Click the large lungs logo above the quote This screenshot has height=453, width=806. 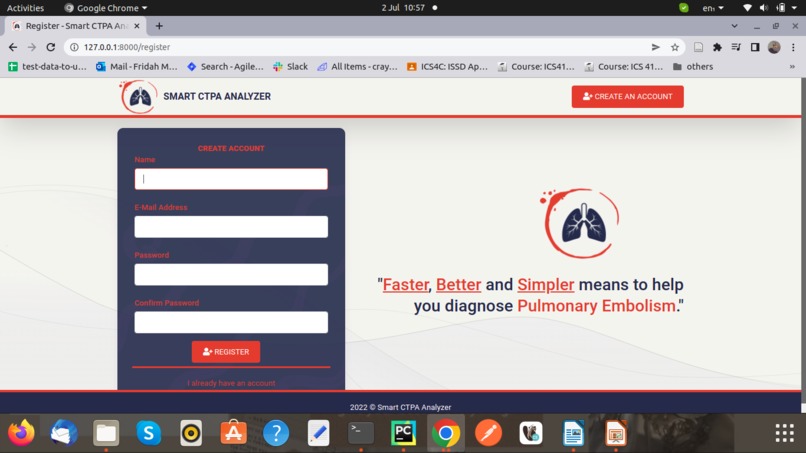click(x=581, y=223)
